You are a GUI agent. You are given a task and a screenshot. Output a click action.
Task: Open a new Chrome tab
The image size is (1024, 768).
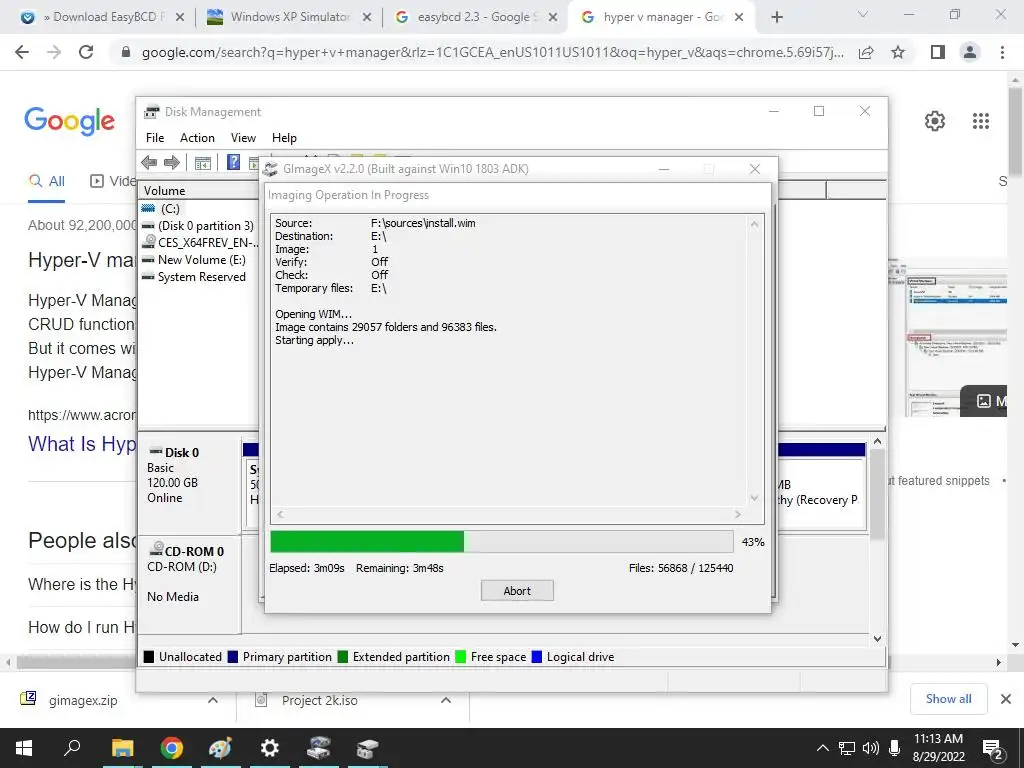776,17
